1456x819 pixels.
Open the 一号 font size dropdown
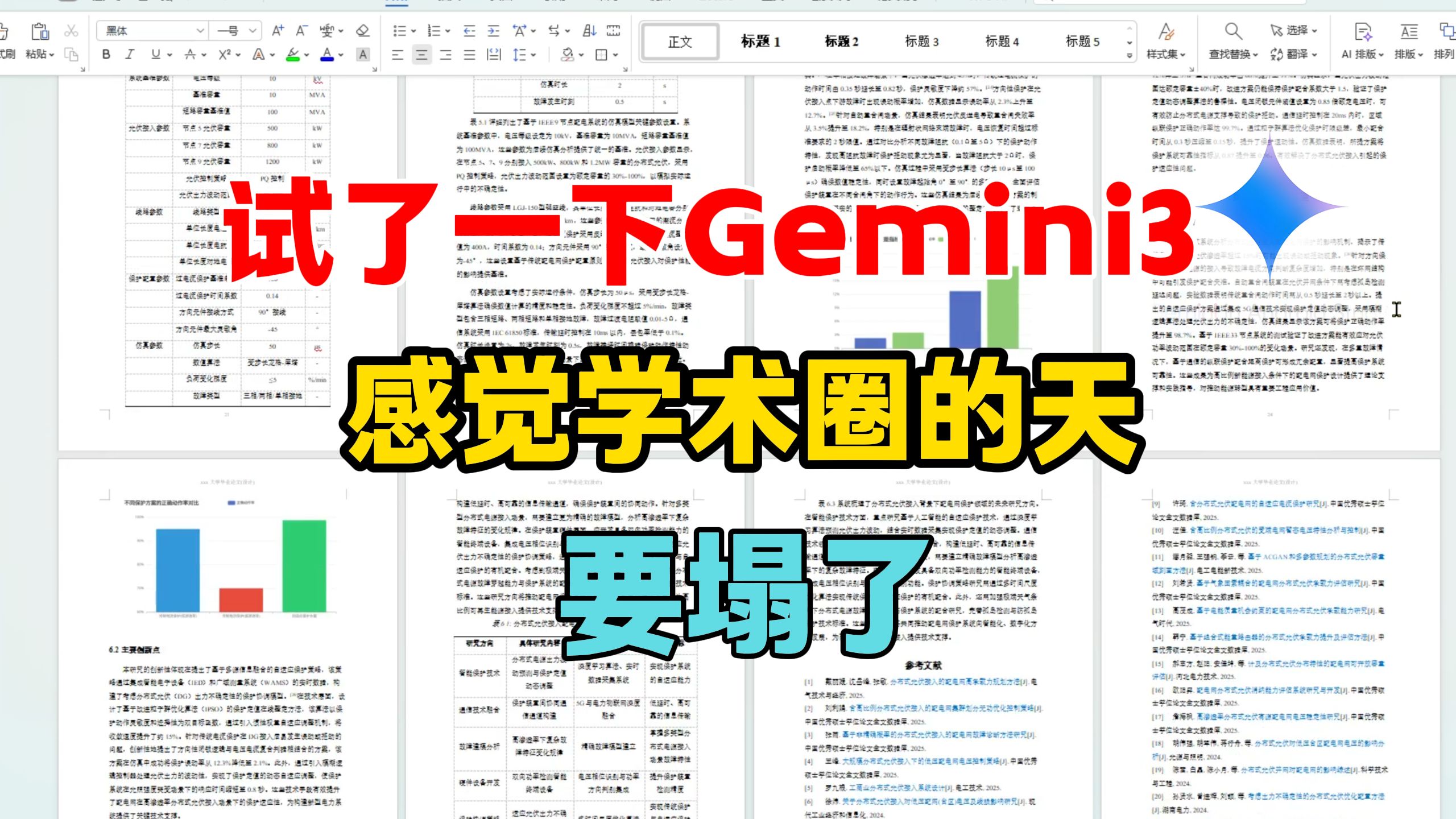[x=253, y=31]
